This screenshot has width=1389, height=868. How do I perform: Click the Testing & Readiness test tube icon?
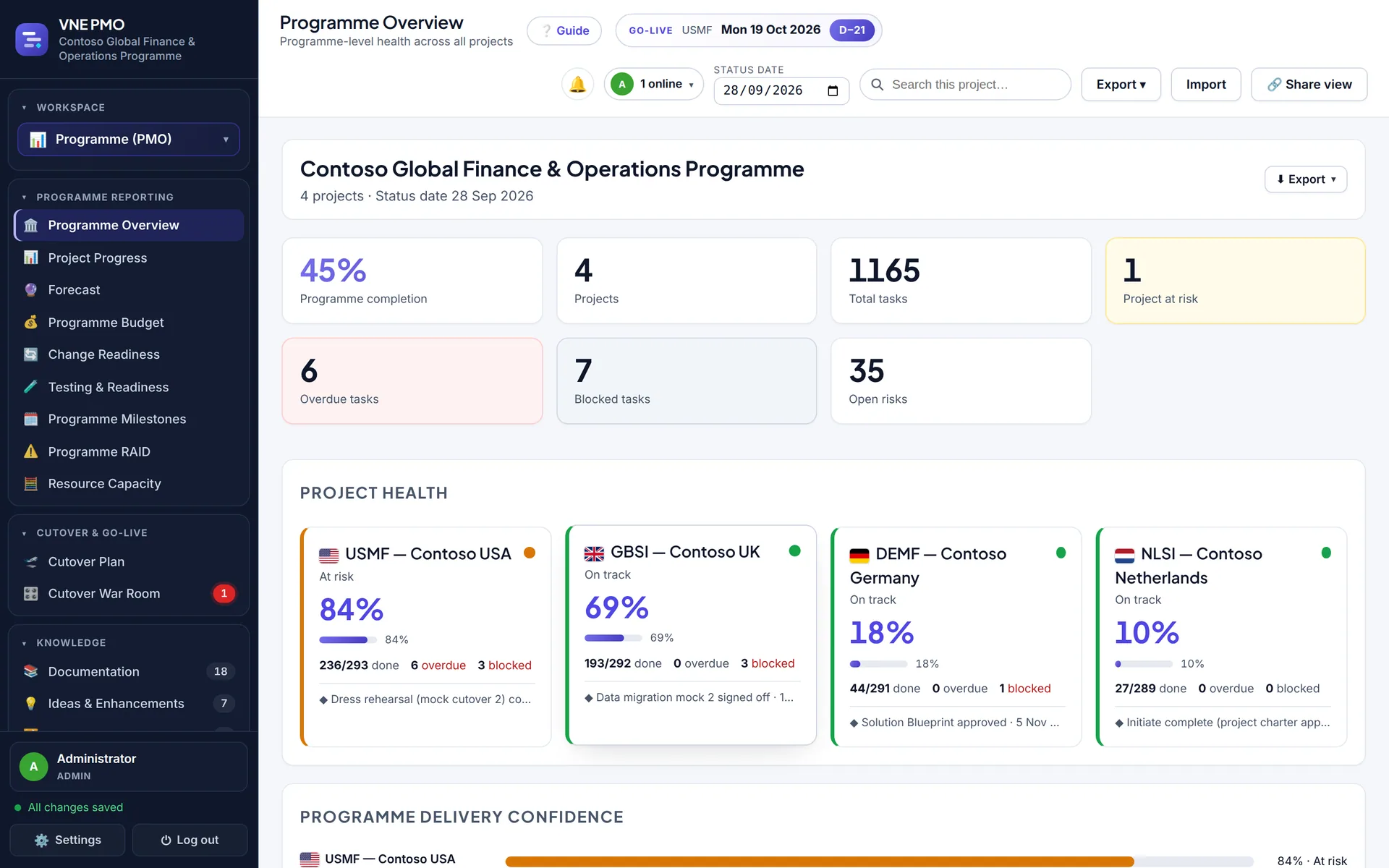pos(30,387)
